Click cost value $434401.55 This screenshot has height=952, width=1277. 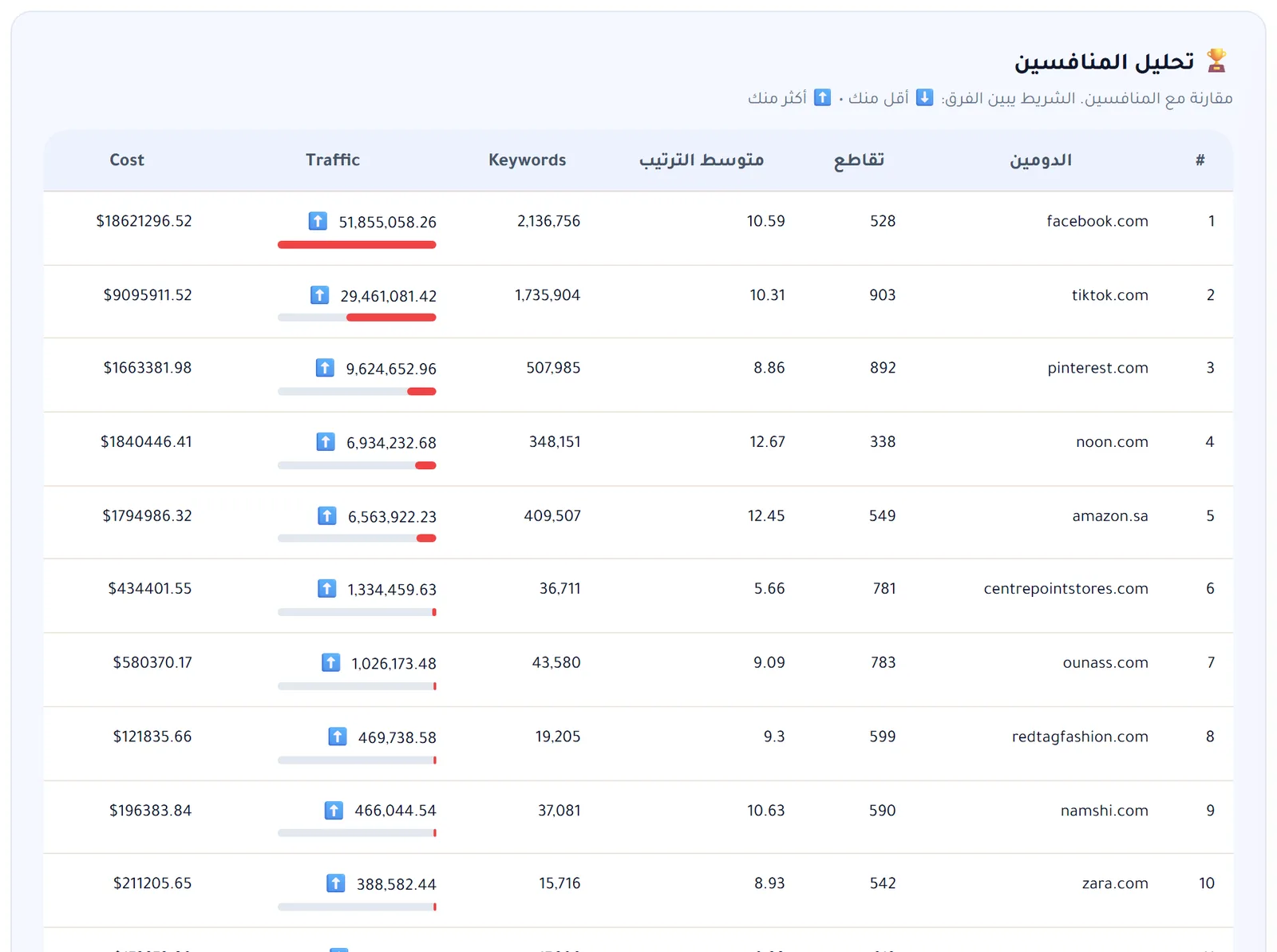150,589
